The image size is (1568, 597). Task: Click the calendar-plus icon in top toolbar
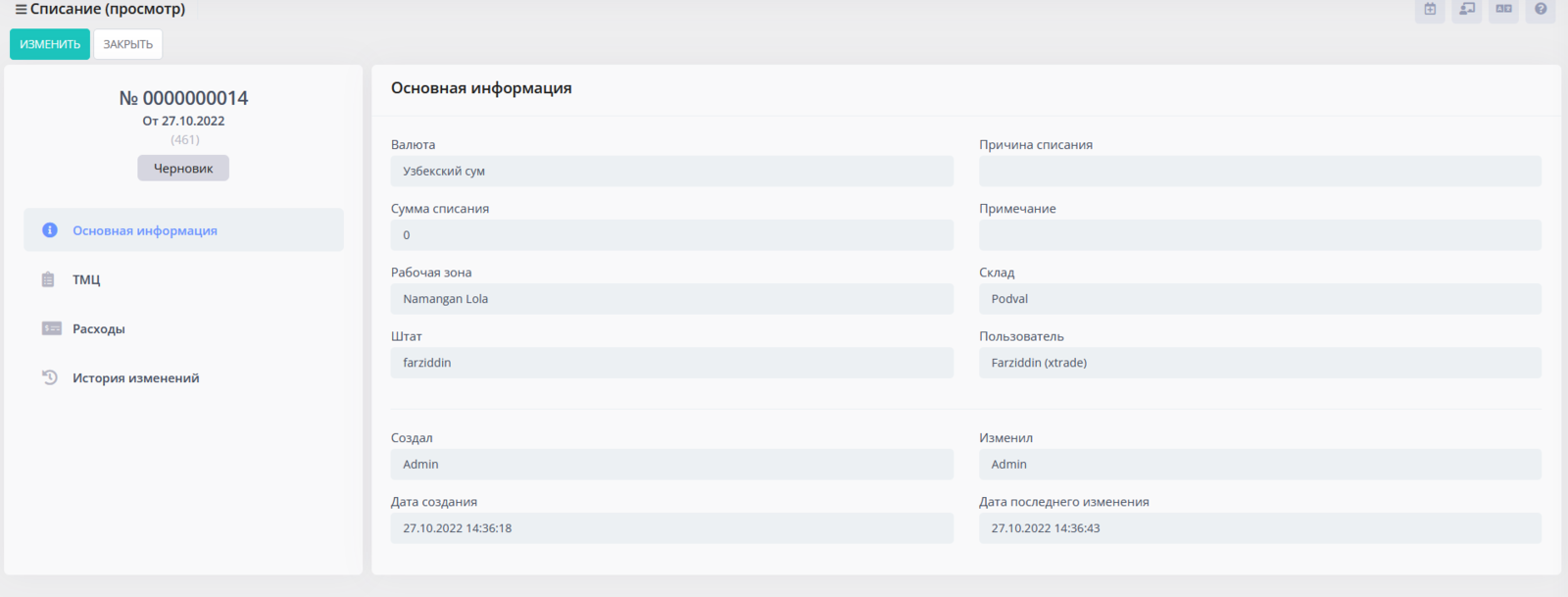point(1430,10)
